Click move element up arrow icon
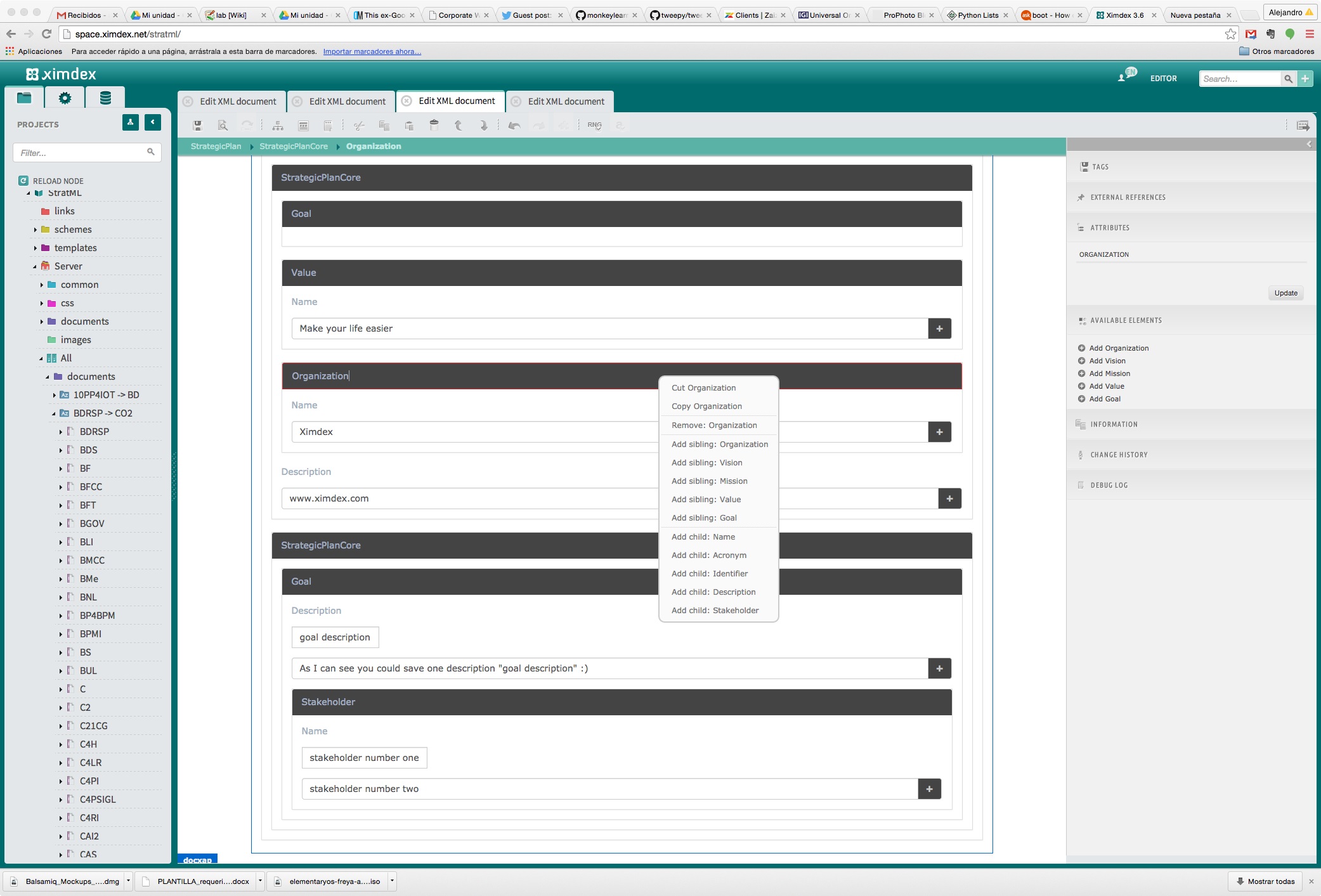 click(458, 126)
